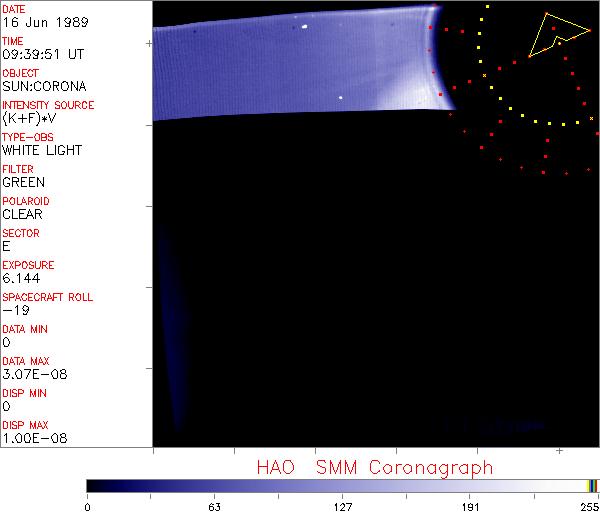Screen dimensions: 600x512
Task: Select the 1.00E-08 display max value
Action: [x=35, y=439]
